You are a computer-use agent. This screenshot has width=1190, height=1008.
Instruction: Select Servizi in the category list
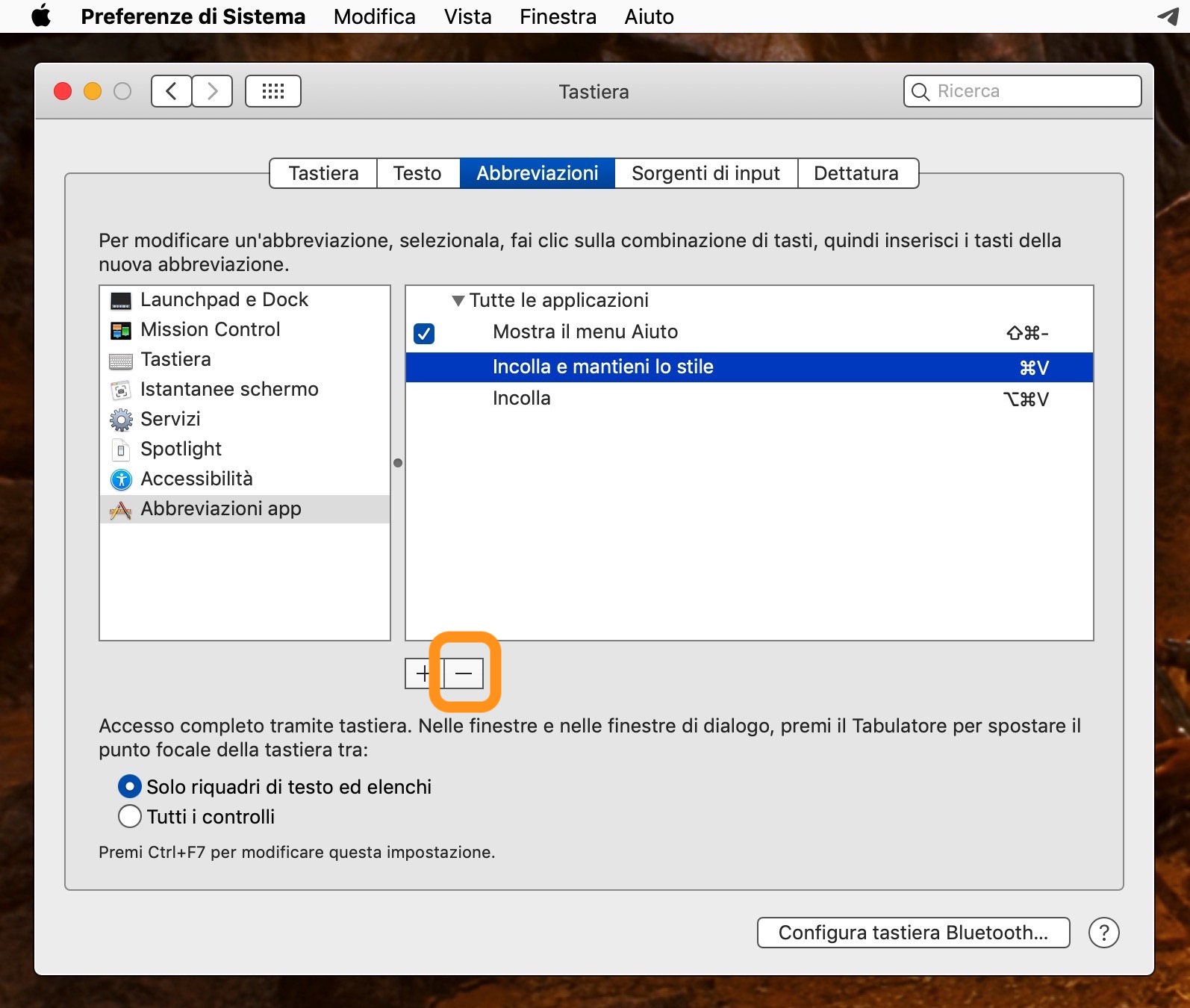click(245, 420)
